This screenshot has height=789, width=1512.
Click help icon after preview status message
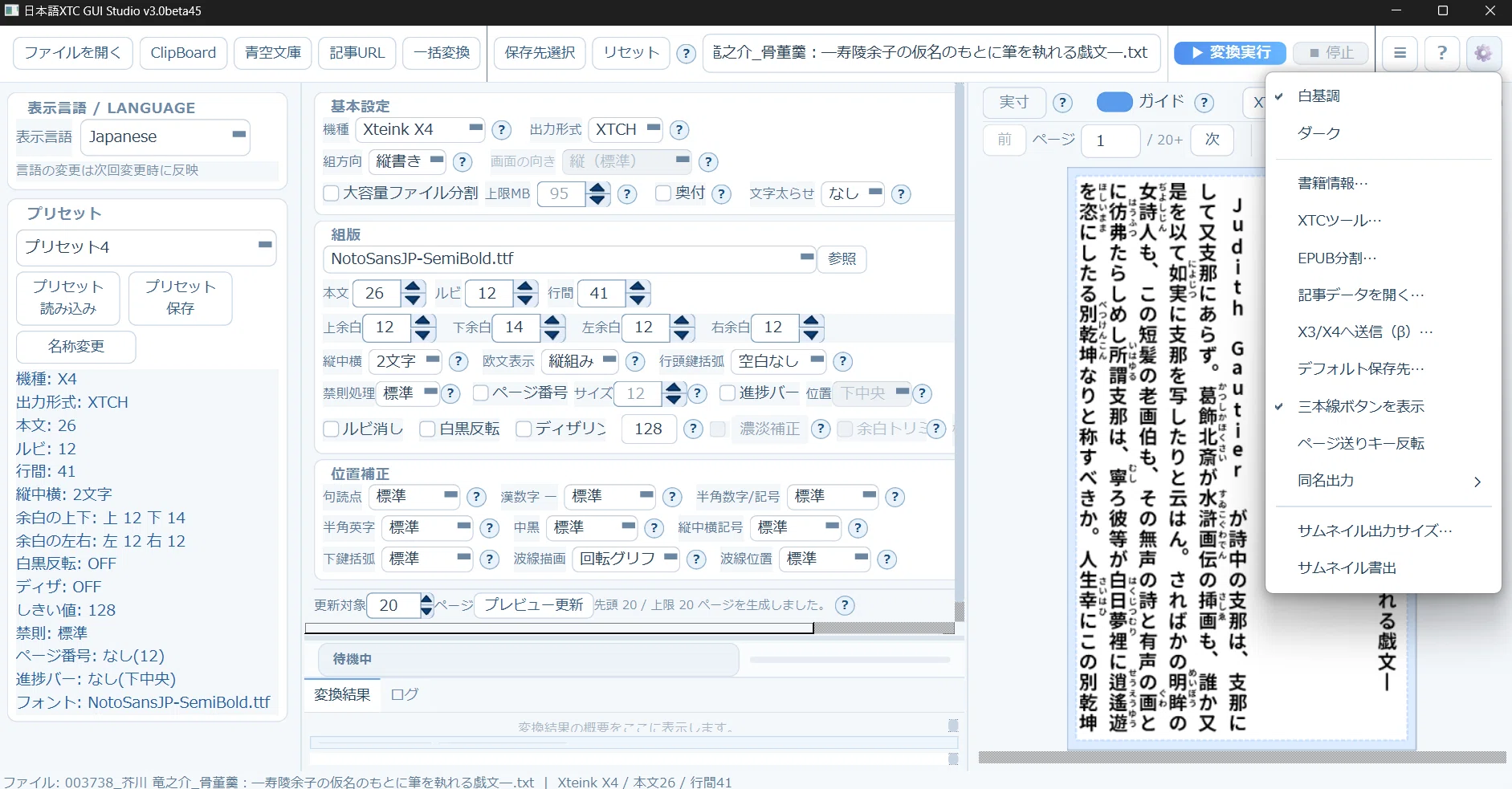(845, 606)
